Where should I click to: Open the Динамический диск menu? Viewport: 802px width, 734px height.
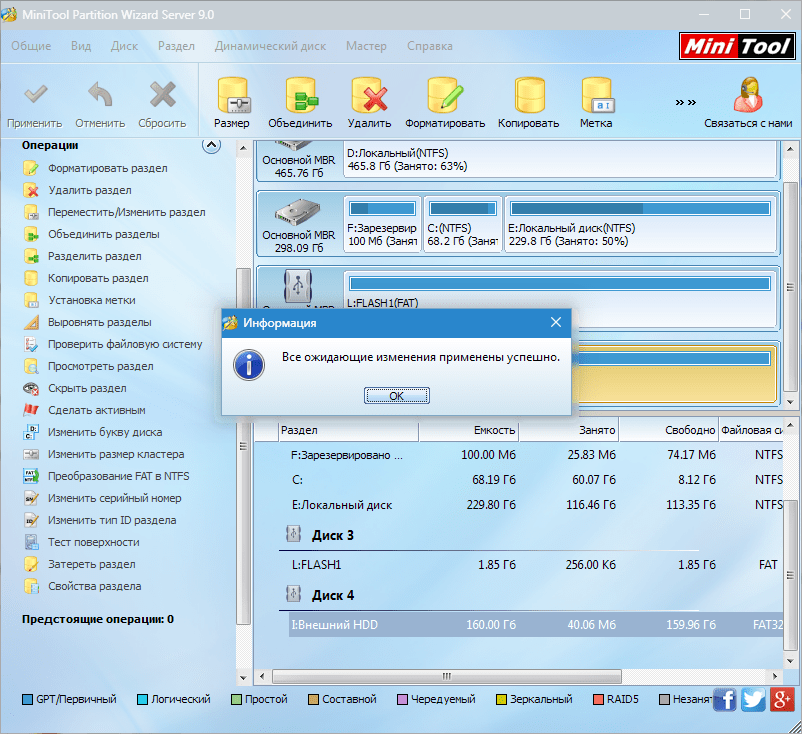pos(270,46)
